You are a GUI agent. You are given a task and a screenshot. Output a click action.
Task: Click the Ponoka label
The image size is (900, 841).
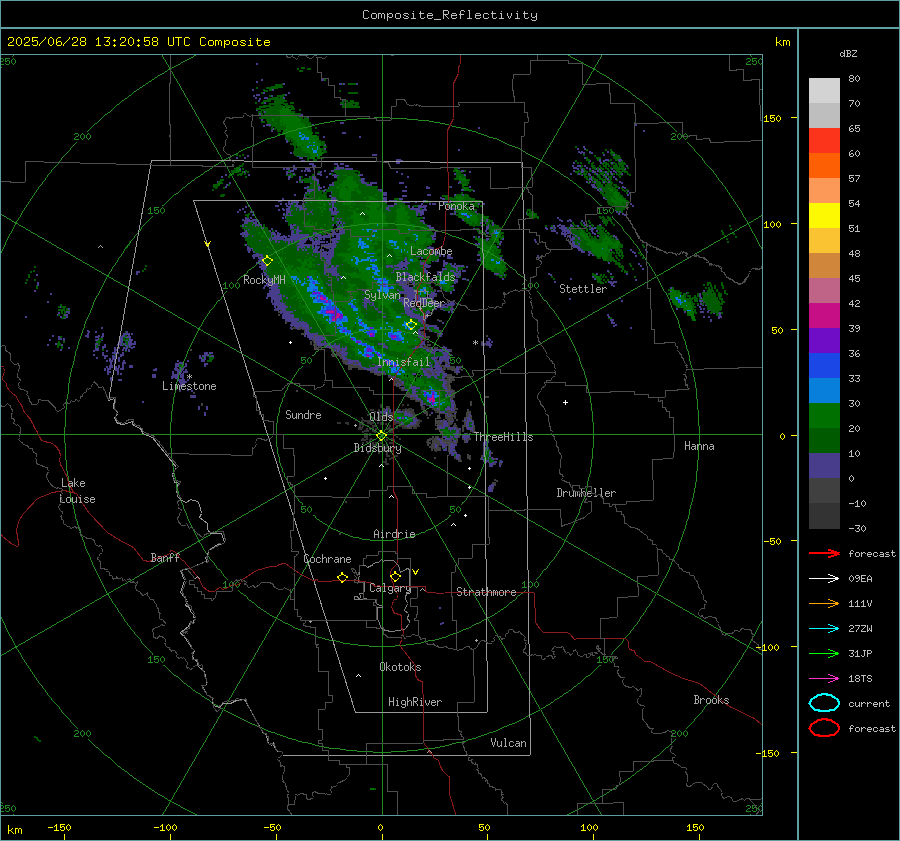(456, 206)
